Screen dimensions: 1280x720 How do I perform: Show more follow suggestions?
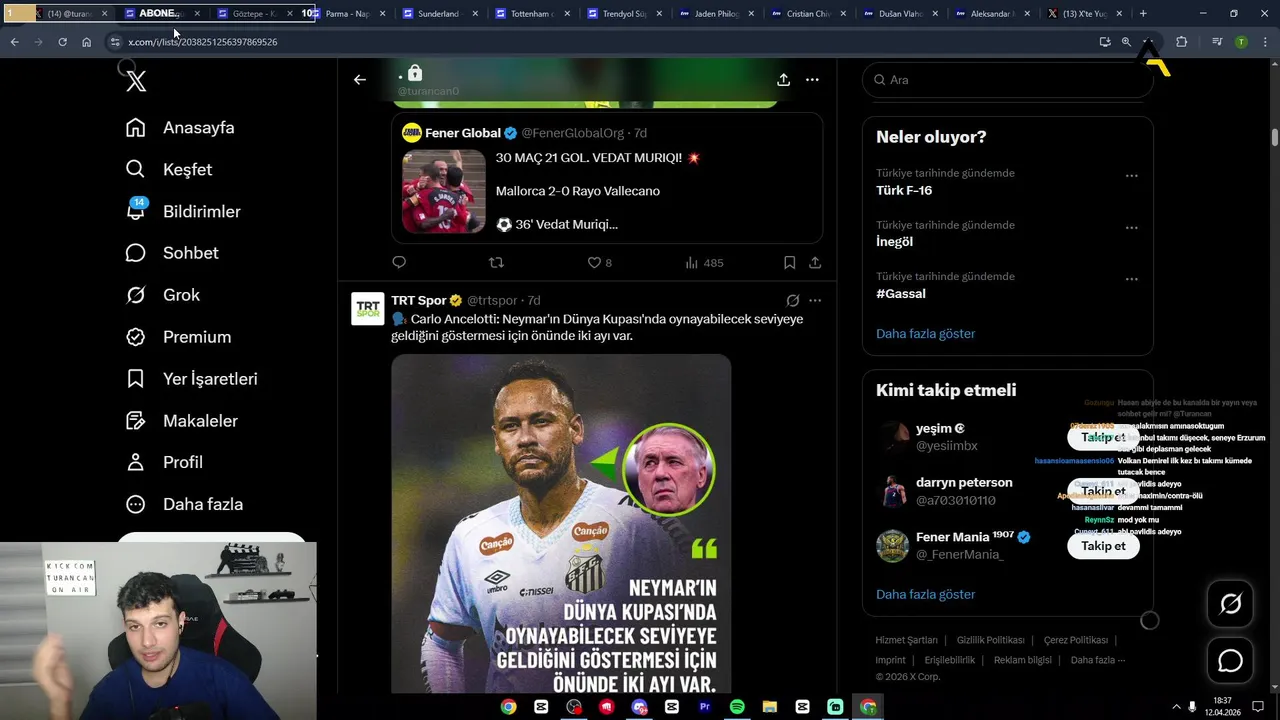click(925, 595)
